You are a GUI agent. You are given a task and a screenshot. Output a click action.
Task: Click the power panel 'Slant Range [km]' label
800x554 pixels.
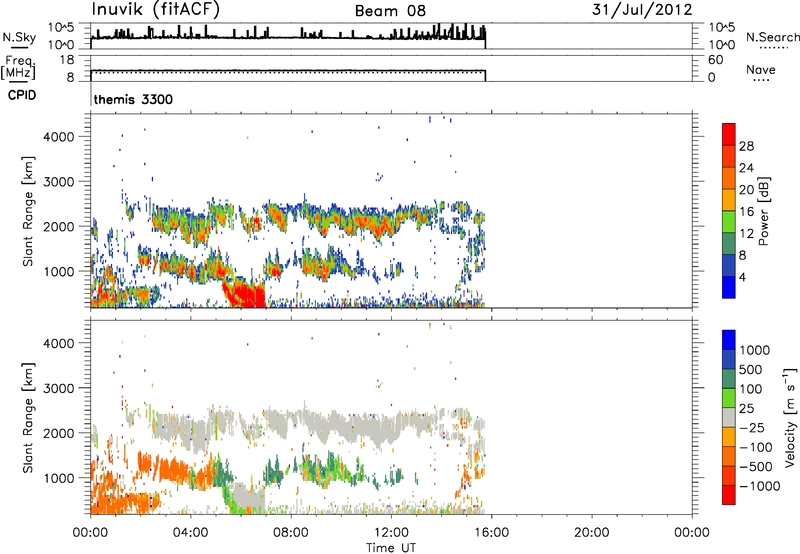28,211
